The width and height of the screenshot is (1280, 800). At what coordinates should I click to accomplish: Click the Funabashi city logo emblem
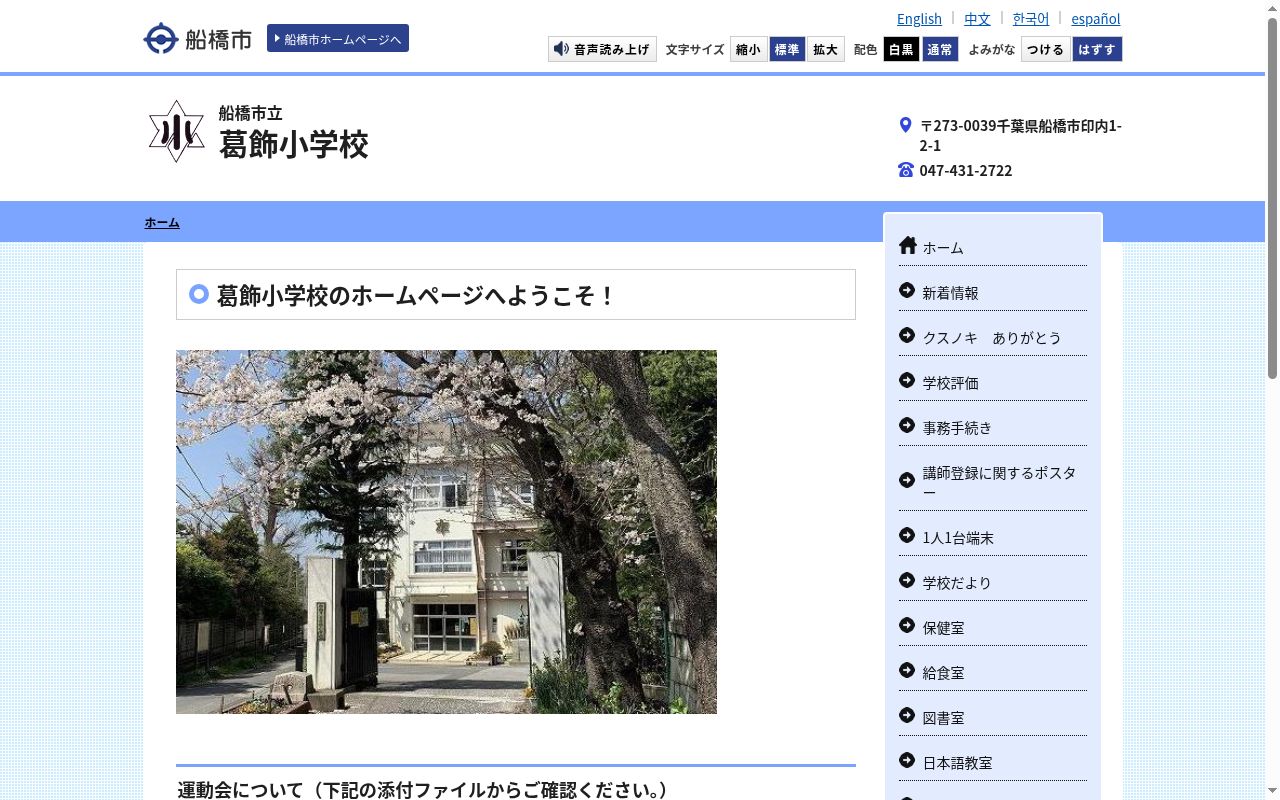pos(160,38)
